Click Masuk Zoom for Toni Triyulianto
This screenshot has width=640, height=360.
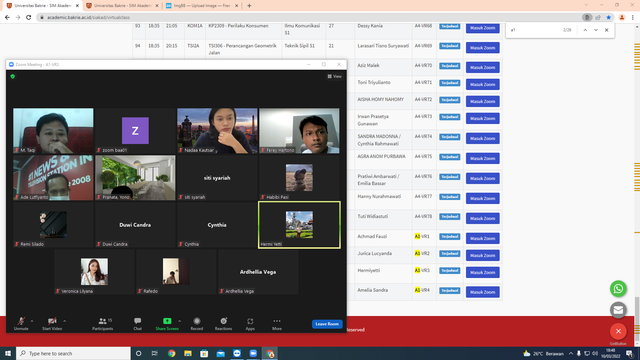point(482,84)
